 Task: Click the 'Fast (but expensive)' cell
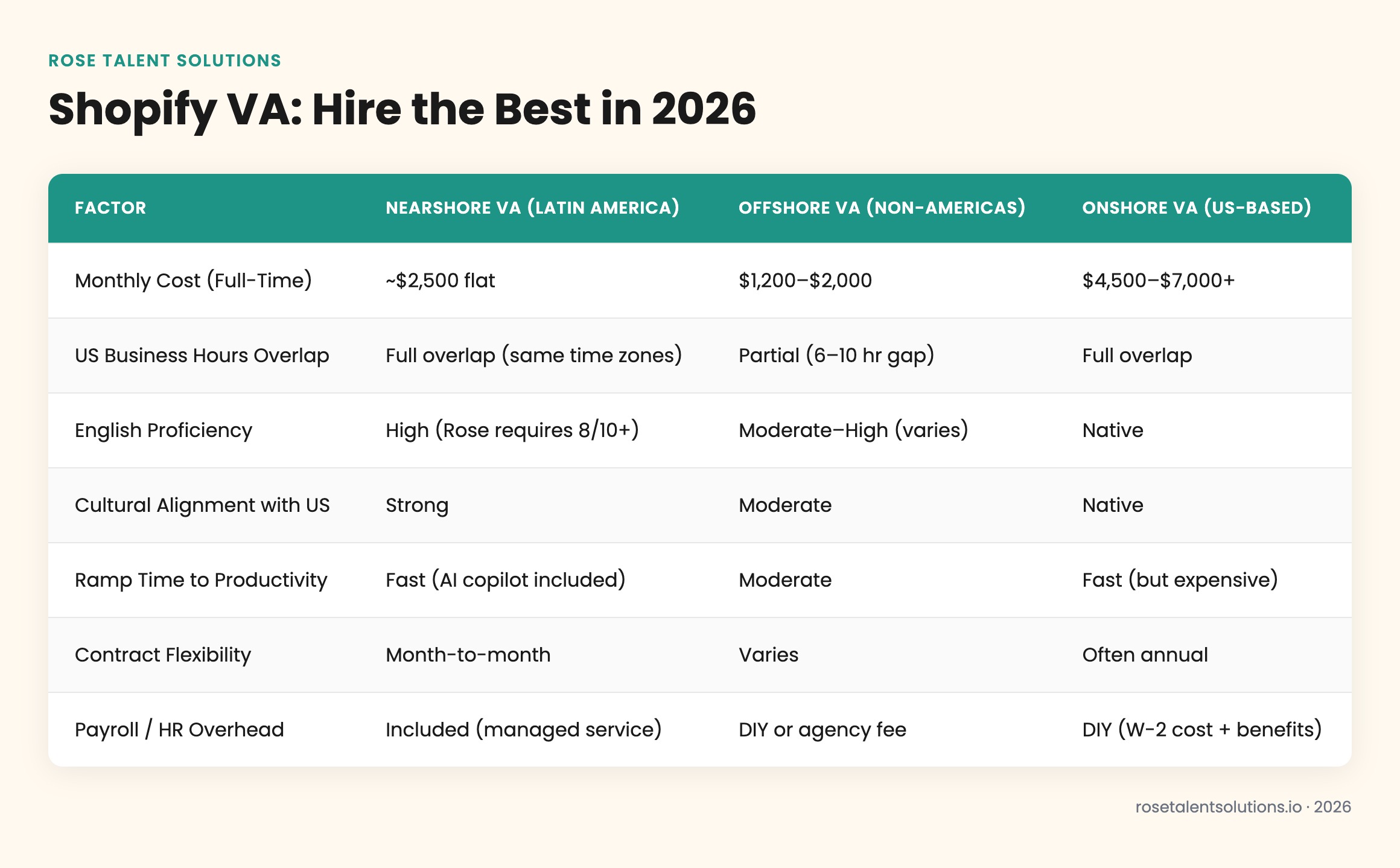tap(1180, 580)
